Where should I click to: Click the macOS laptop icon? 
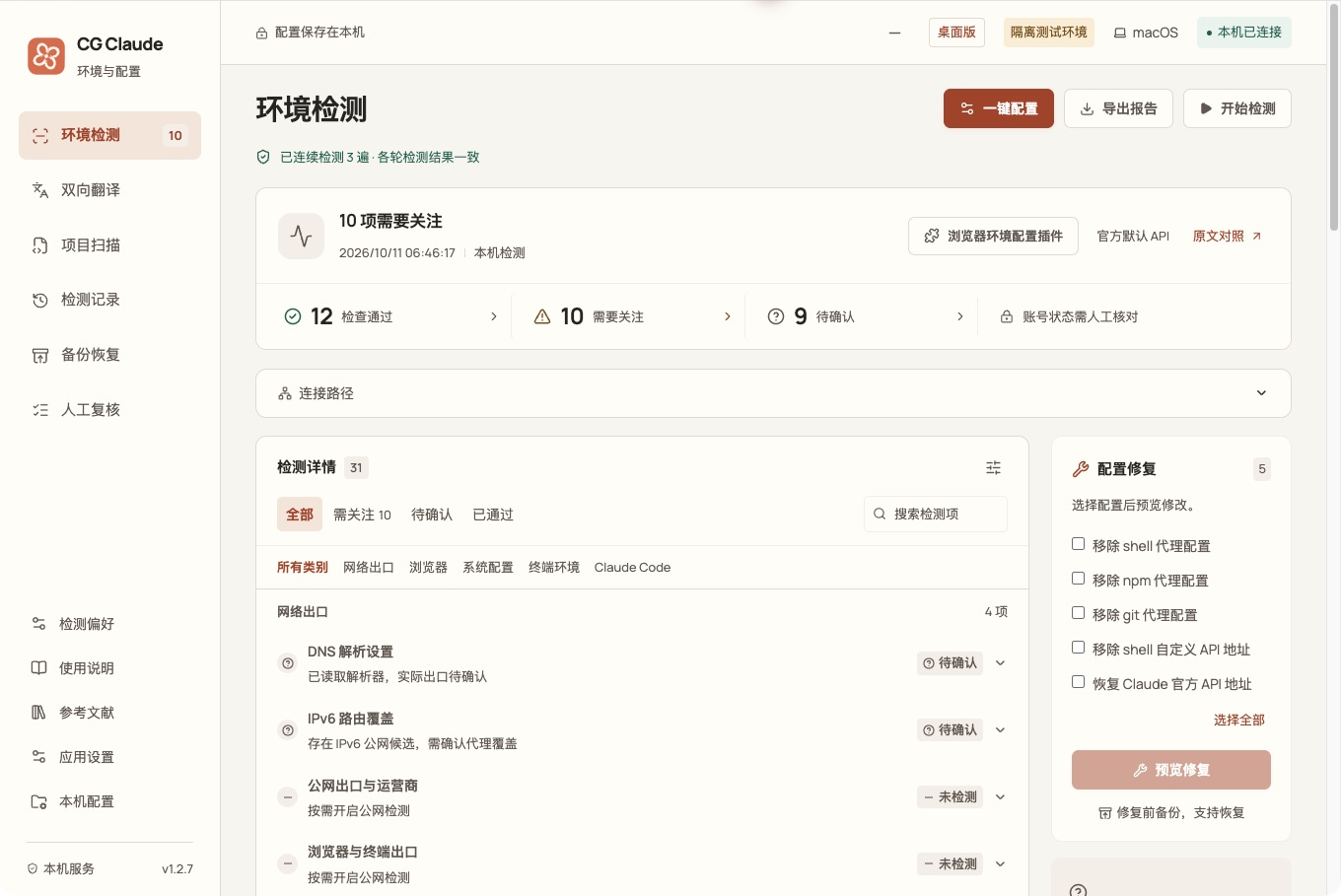tap(1120, 33)
